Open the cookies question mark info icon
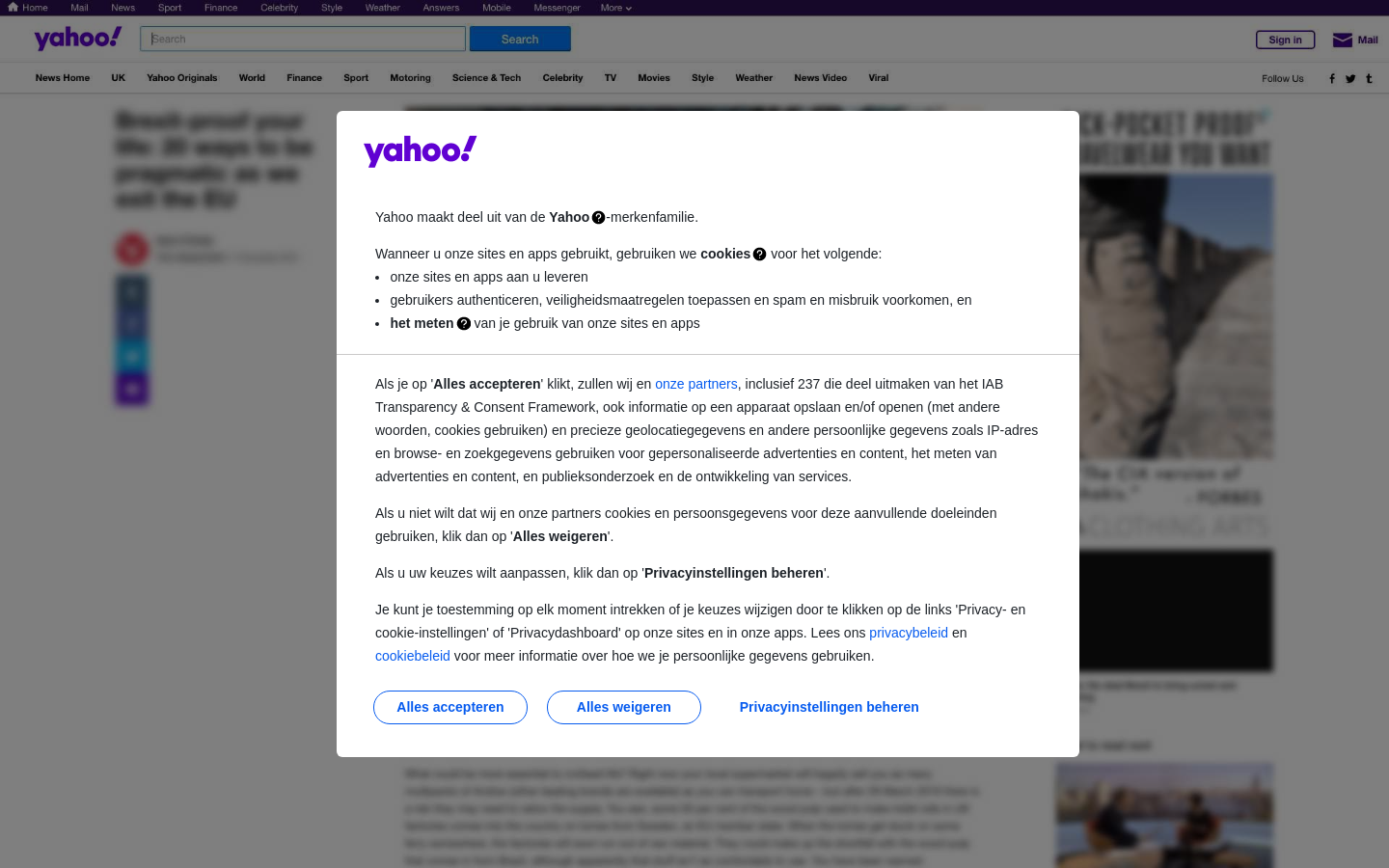This screenshot has height=868, width=1389. [x=759, y=255]
